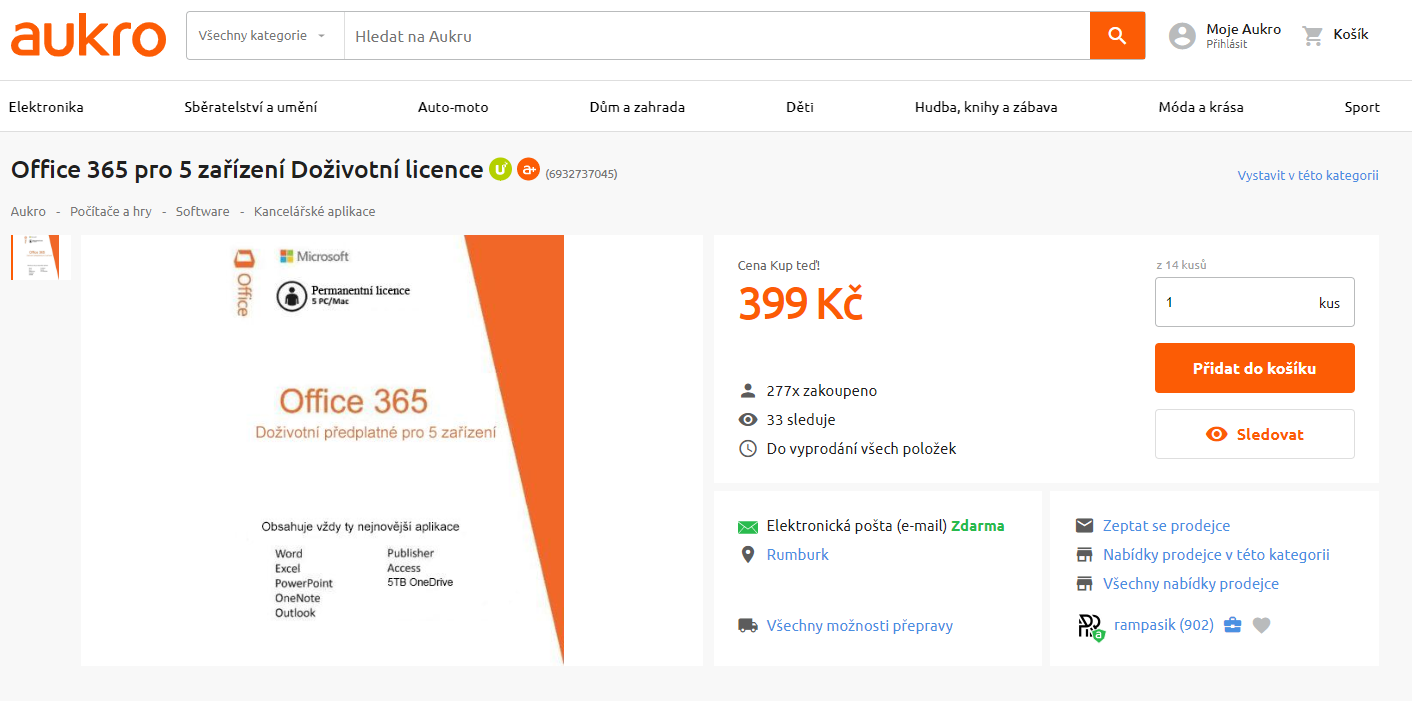Click the store icon beside Všechny nabídky prodejce
This screenshot has width=1412, height=701.
click(x=1084, y=584)
